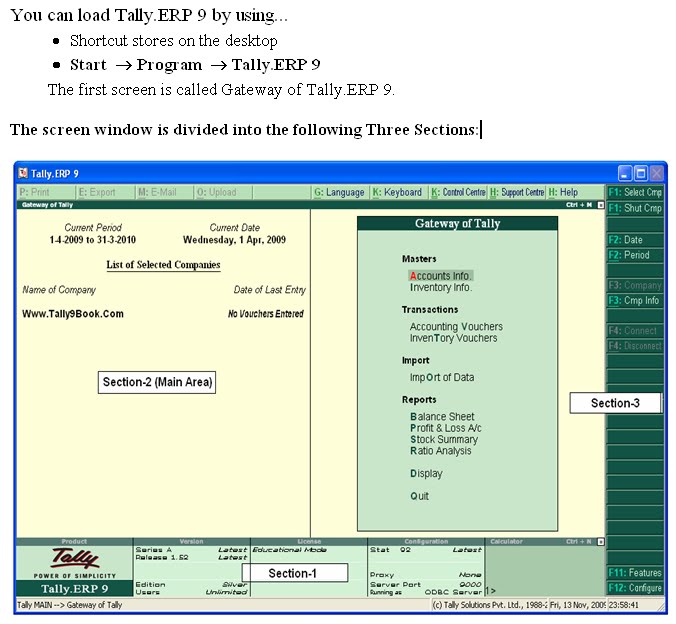Click the List of Selected Companies heading
This screenshot has width=676, height=624.
(163, 265)
